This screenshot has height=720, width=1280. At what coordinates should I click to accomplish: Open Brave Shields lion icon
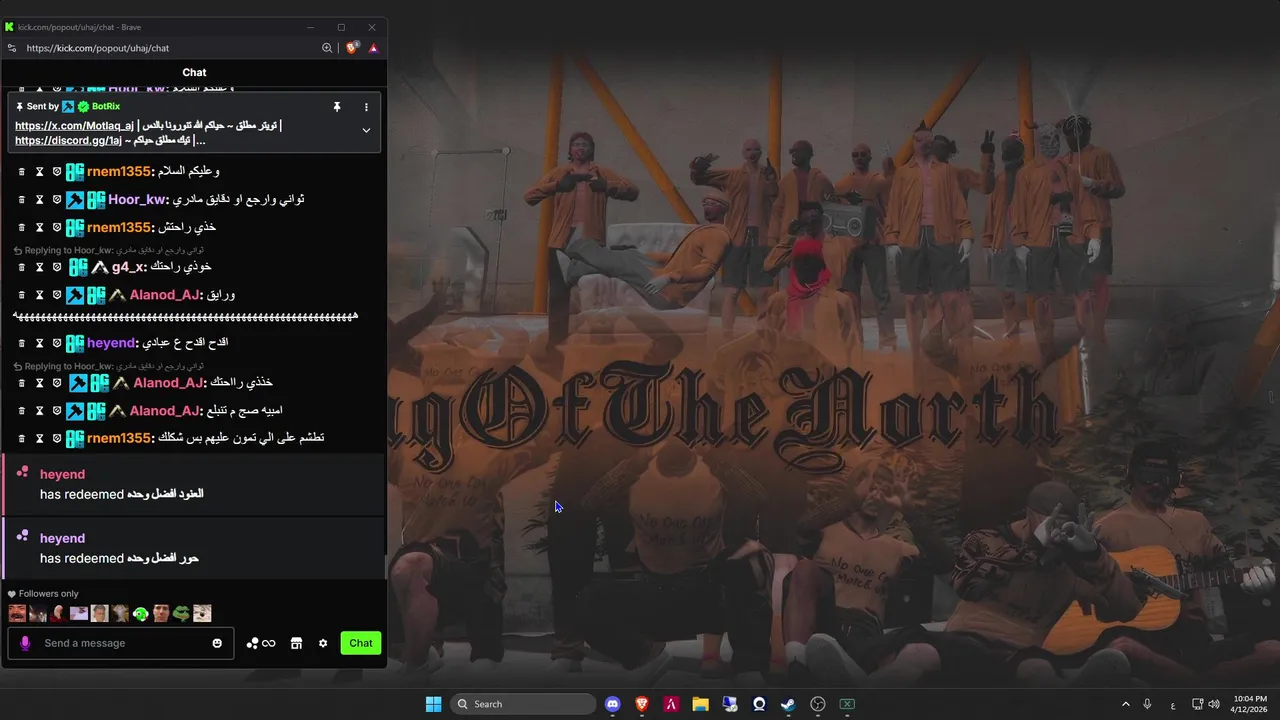click(x=352, y=48)
